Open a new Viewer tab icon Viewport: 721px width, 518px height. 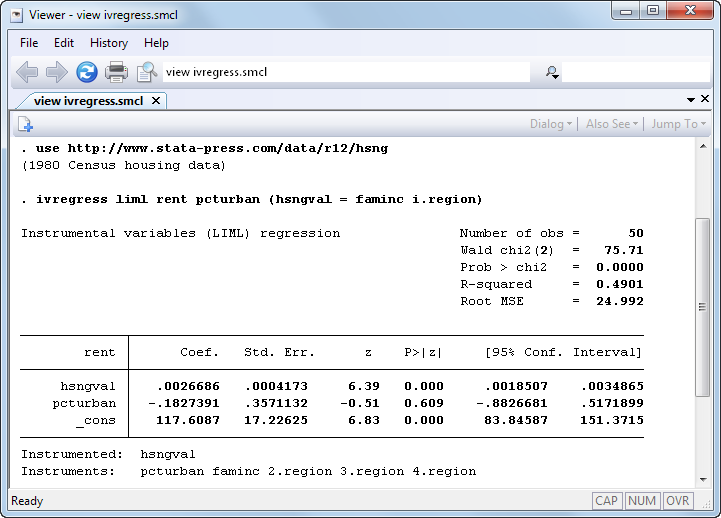(25, 124)
